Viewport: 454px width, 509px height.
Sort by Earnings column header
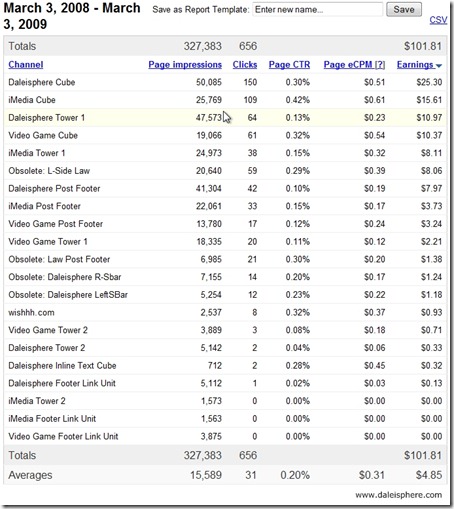(415, 65)
